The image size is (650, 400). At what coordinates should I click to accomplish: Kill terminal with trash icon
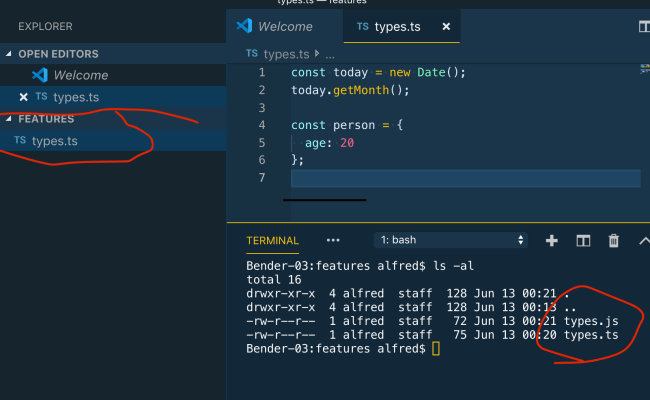pos(614,240)
